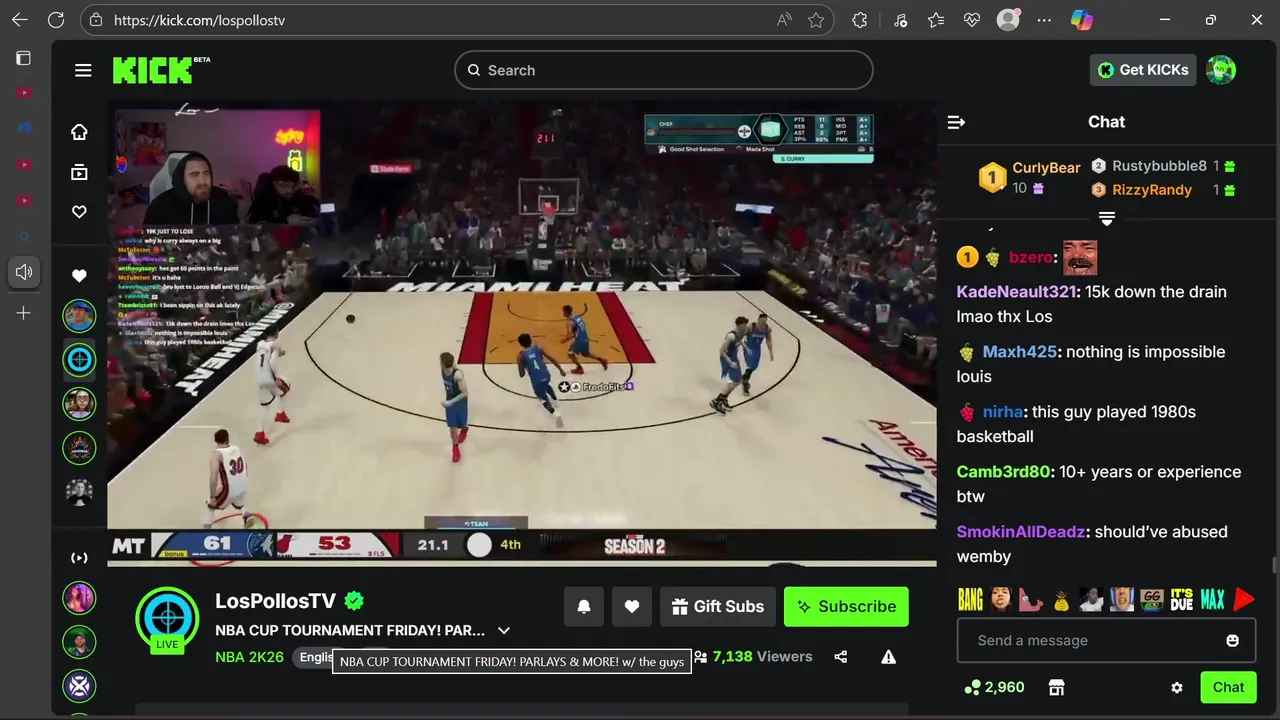Screen dimensions: 1280x720
Task: Open the emoji picker in chat
Action: coord(1233,640)
